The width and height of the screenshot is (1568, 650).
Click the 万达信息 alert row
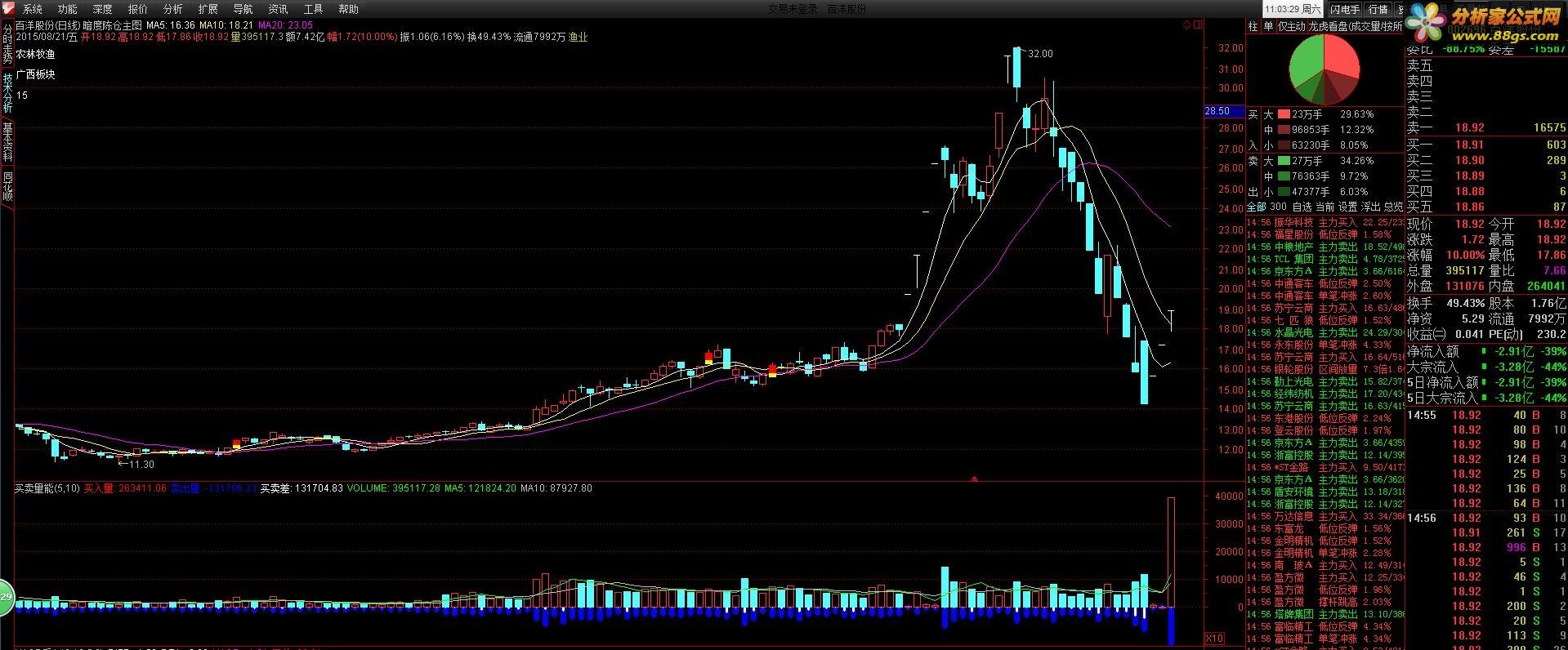[1325, 516]
